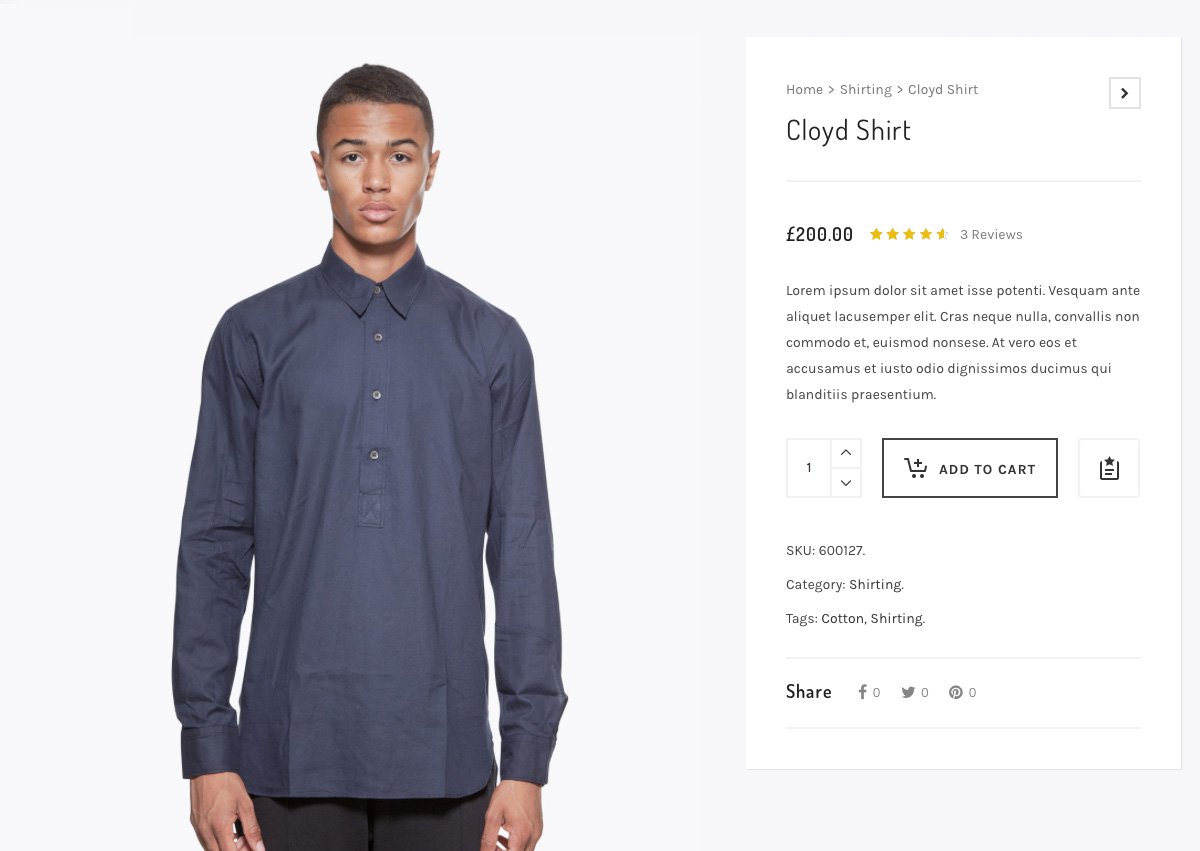
Task: Select the Cotton tag link
Action: click(842, 619)
